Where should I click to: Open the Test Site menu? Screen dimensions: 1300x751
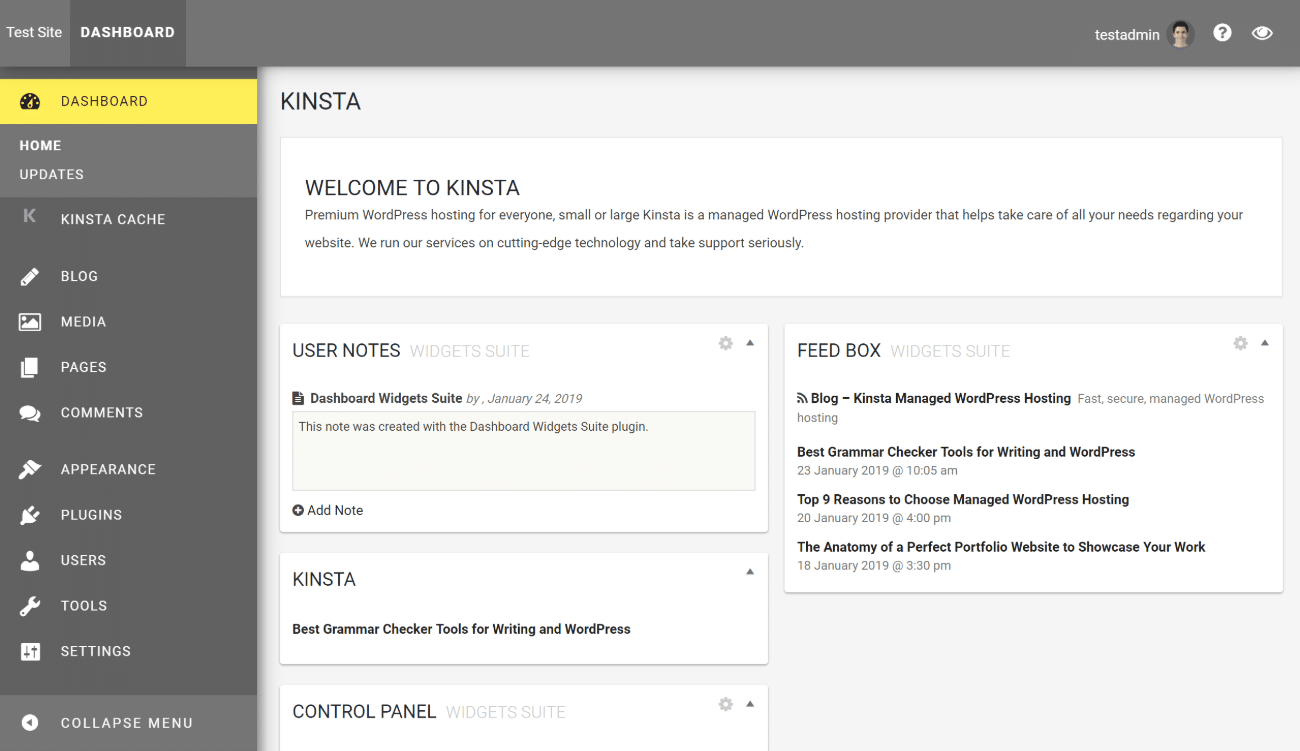point(34,32)
